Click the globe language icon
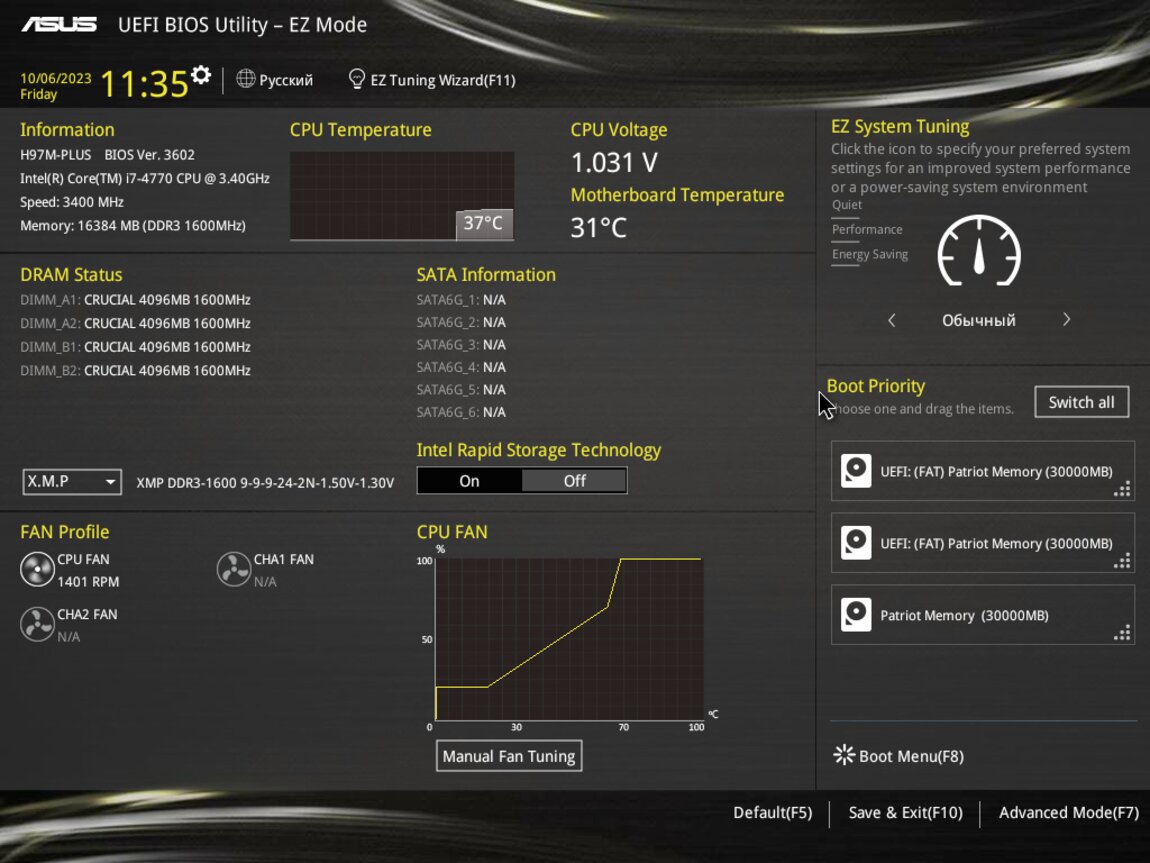Viewport: 1150px width, 863px height. tap(245, 79)
